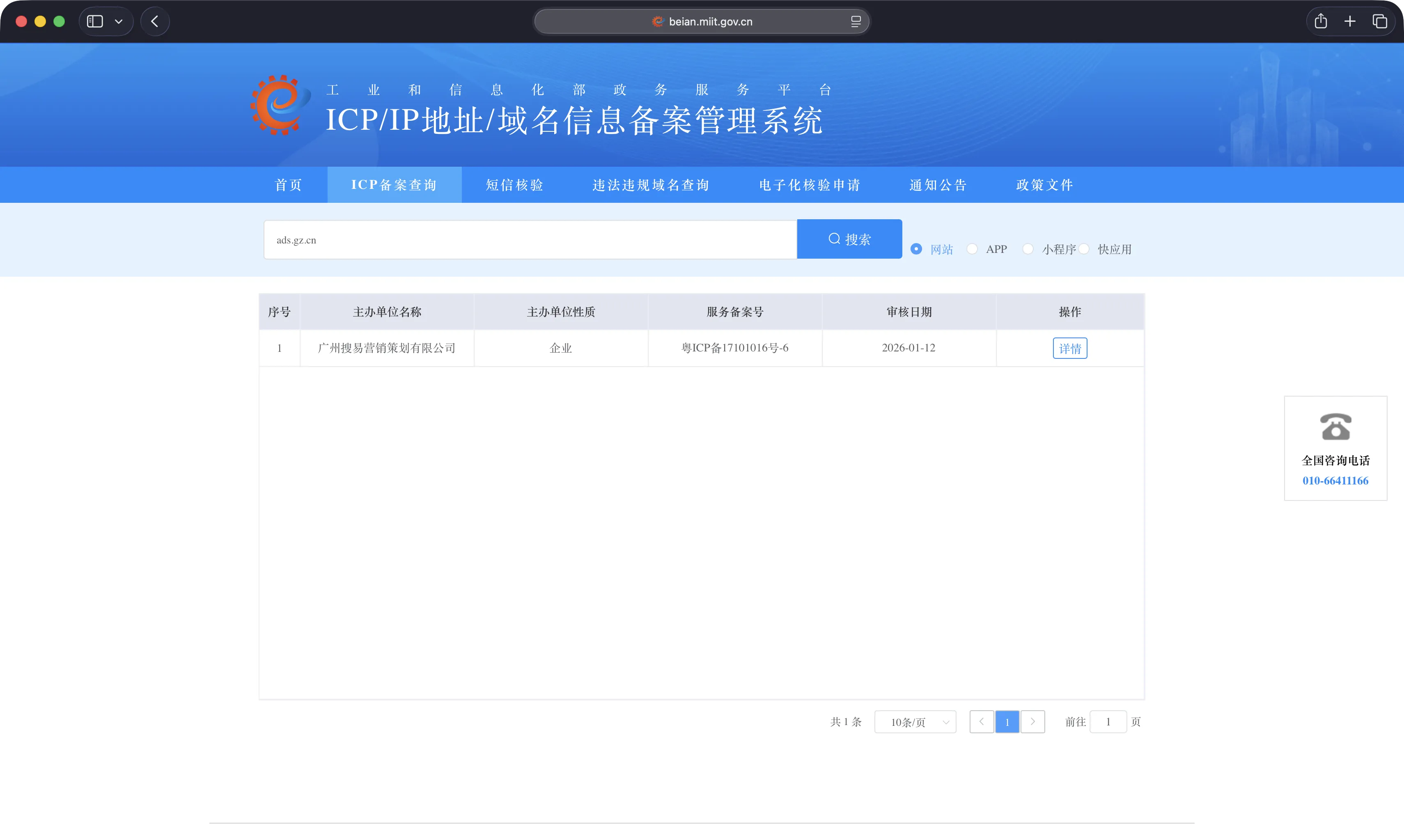Image resolution: width=1404 pixels, height=840 pixels.
Task: Select the 小程序 radio button
Action: click(x=1028, y=249)
